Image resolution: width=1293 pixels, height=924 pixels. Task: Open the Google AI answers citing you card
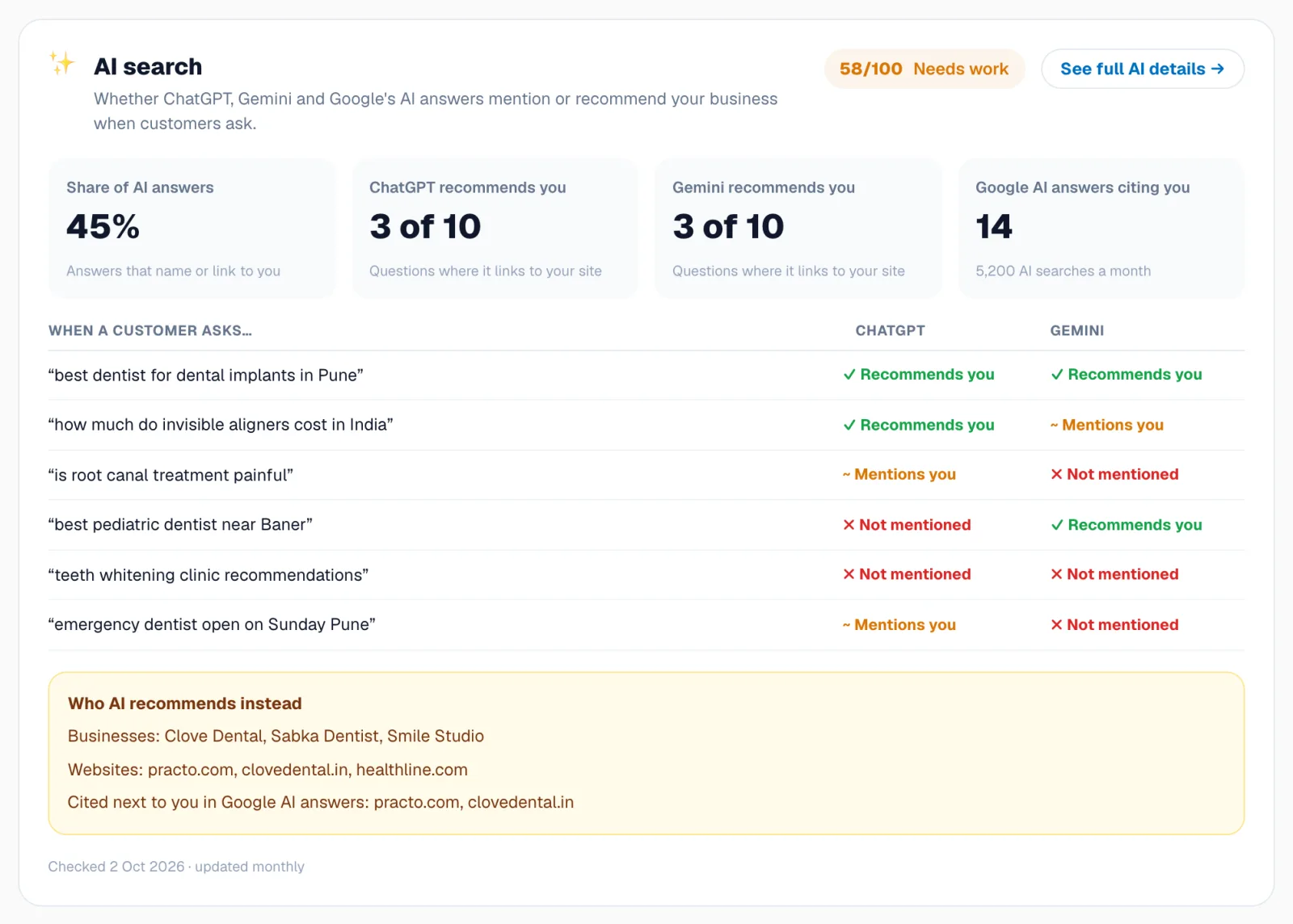[1101, 229]
